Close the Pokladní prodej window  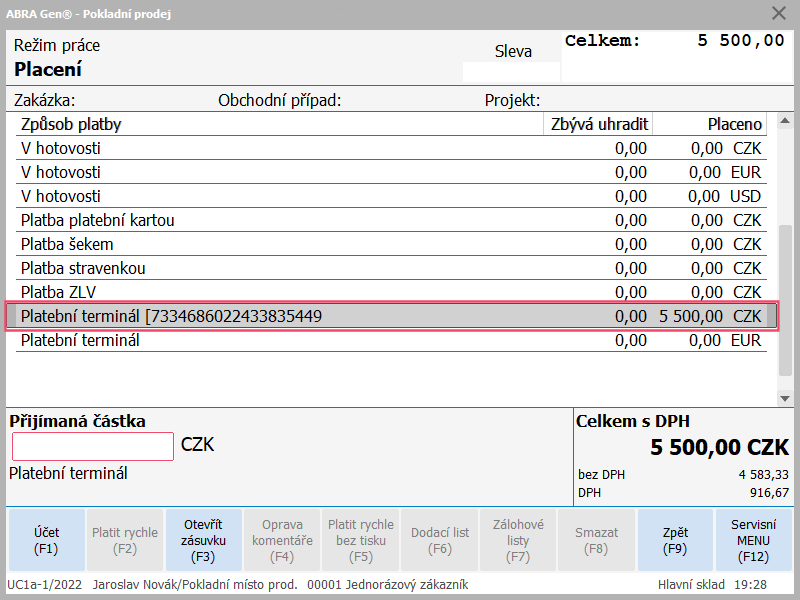(x=779, y=13)
